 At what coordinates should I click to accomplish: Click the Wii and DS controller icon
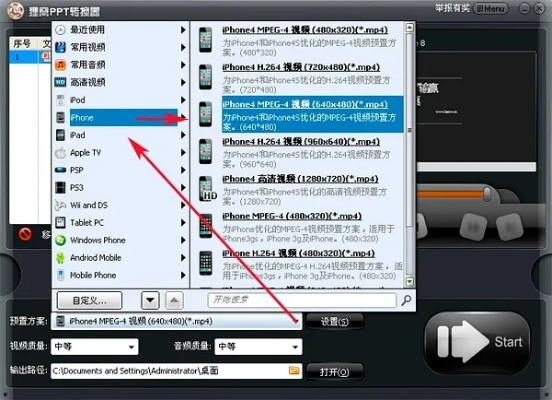(x=61, y=205)
